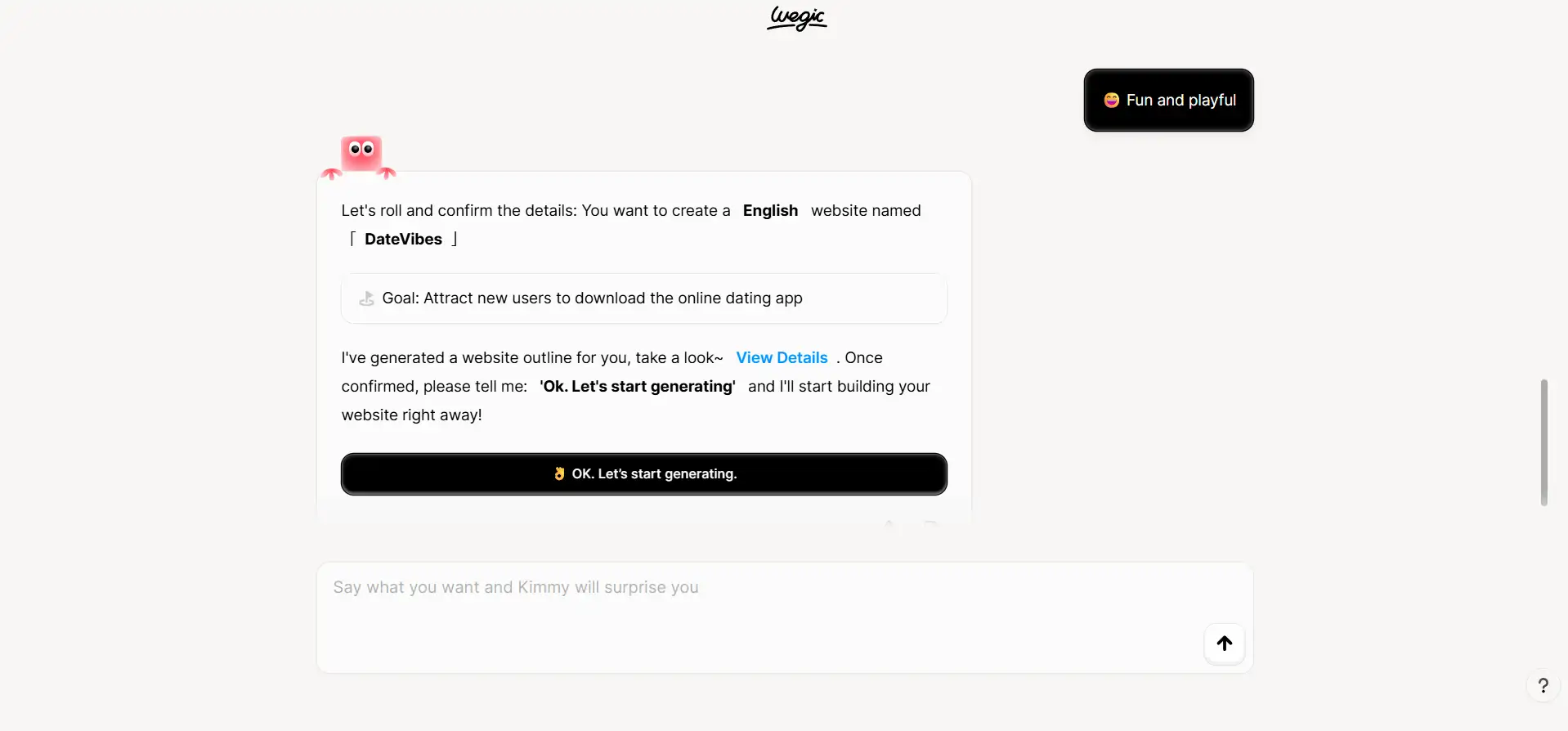The width and height of the screenshot is (1568, 731).
Task: Open the View Details link
Action: [x=782, y=357]
